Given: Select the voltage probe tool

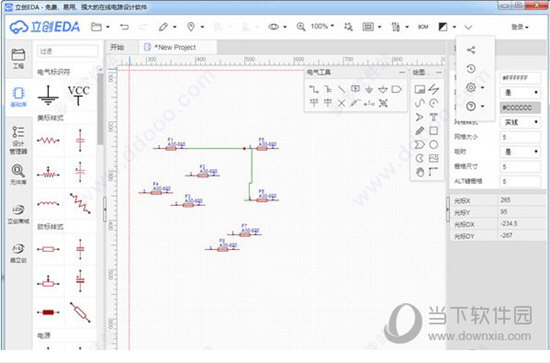Looking at the screenshot, I should tap(355, 103).
